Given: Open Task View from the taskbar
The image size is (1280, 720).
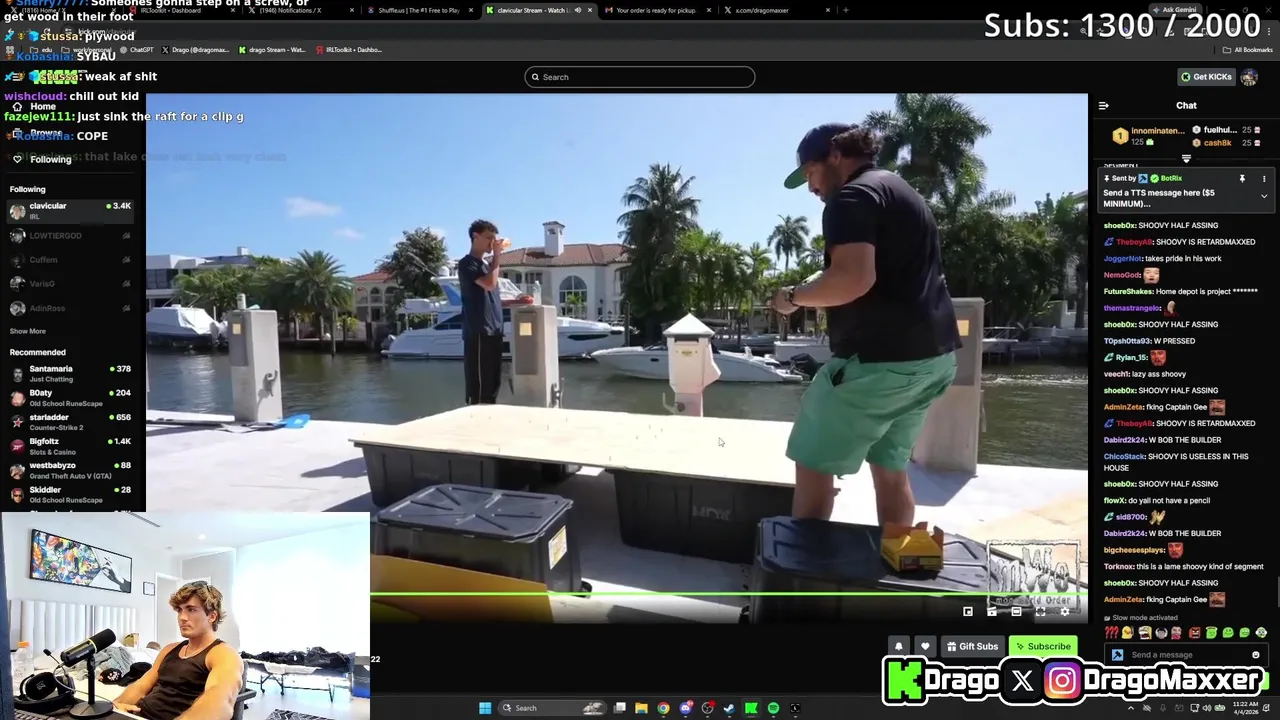Looking at the screenshot, I should coord(620,708).
